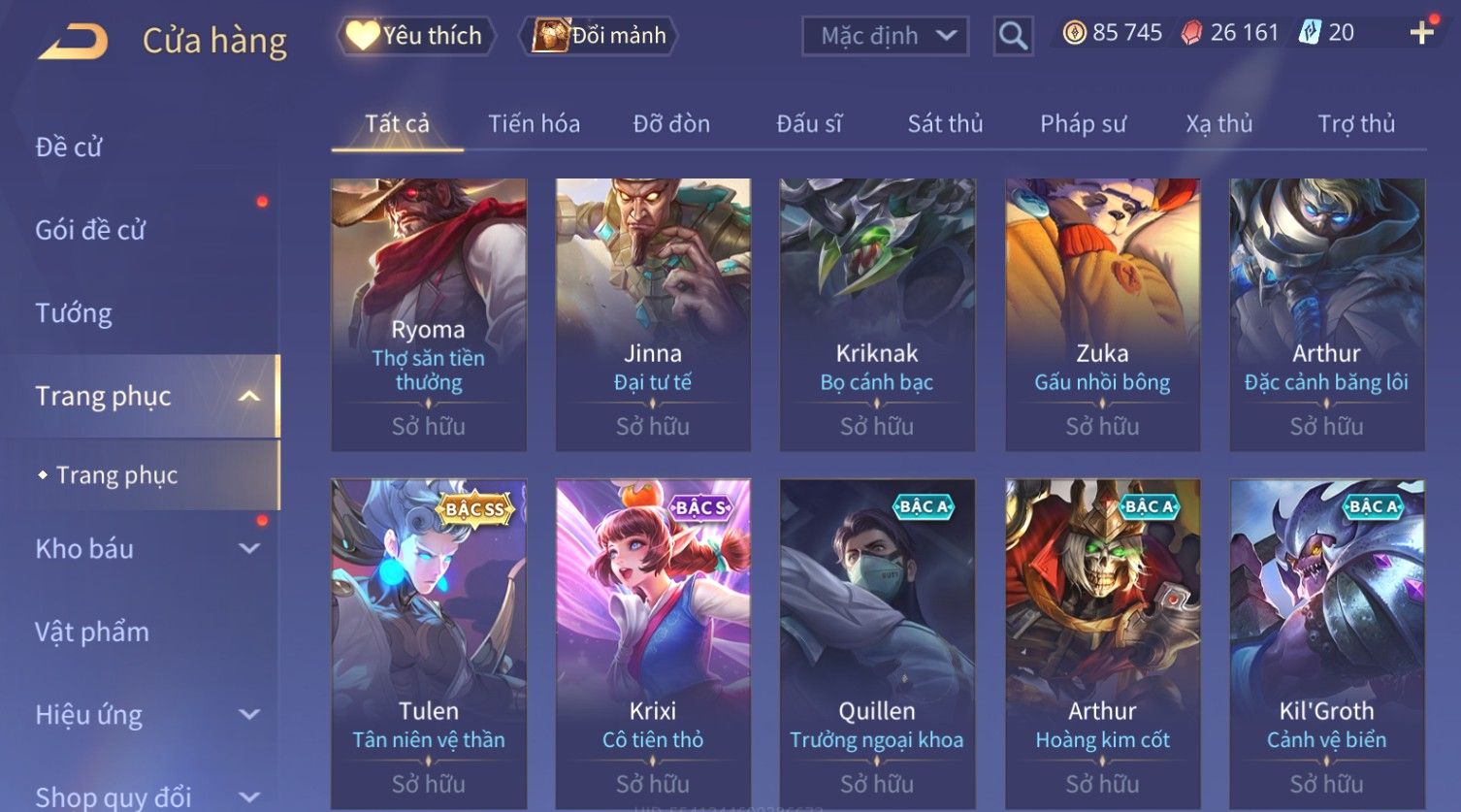1461x812 pixels.
Task: Open Zuka Gấu nhồi bông skin card
Action: [1102, 314]
